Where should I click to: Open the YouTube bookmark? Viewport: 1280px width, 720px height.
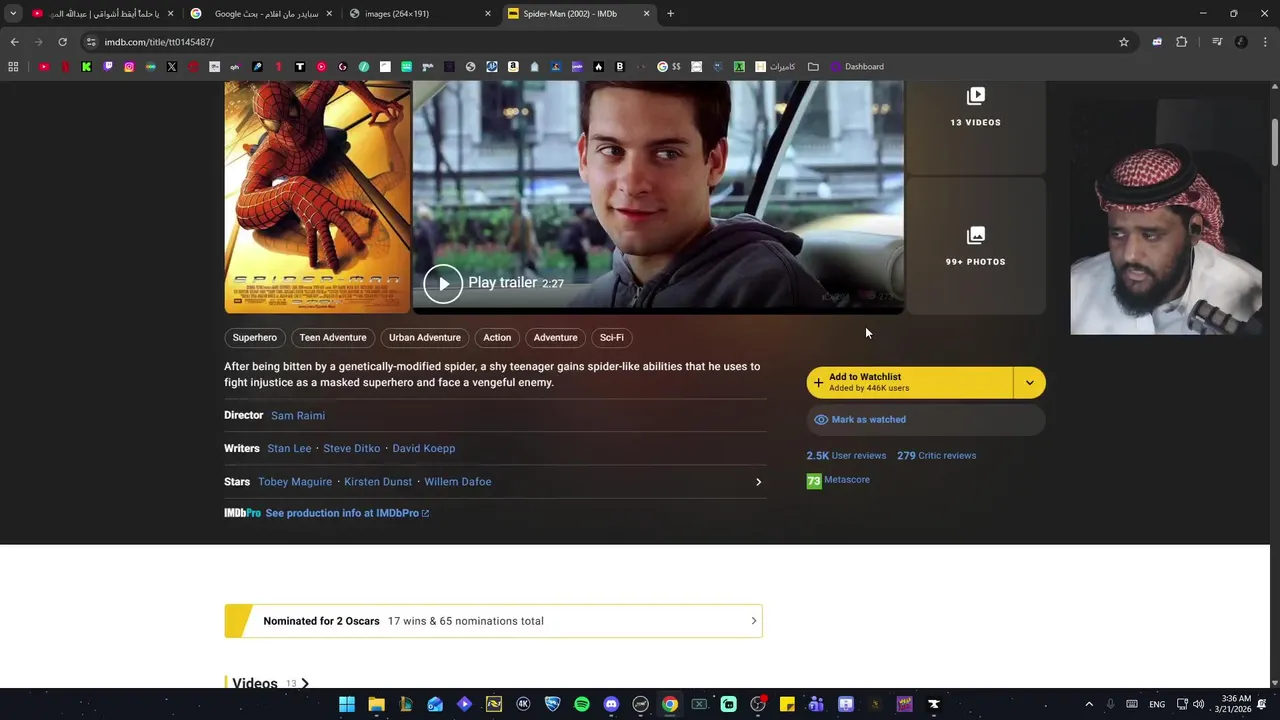(44, 67)
